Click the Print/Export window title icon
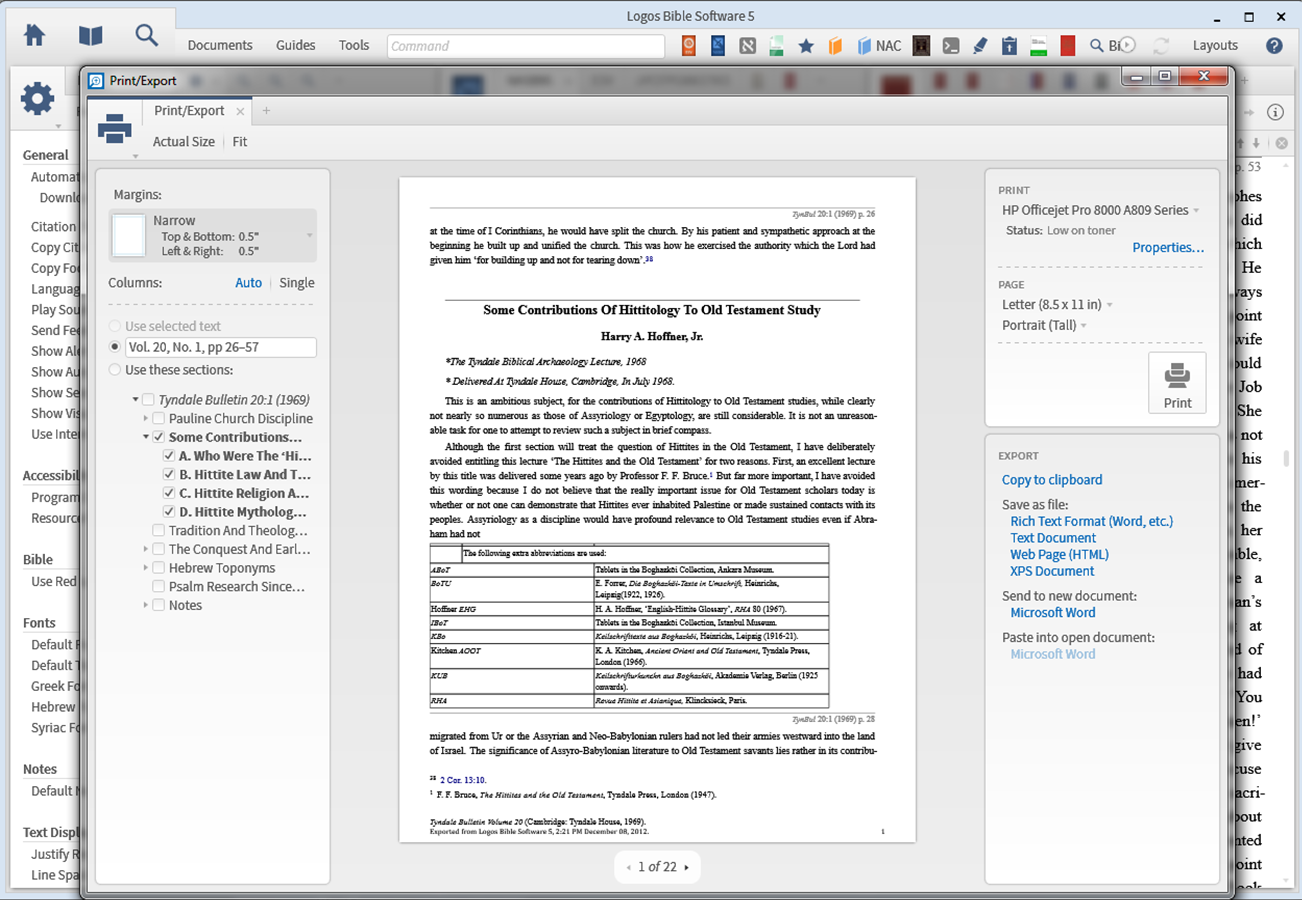Image resolution: width=1302 pixels, height=900 pixels. 96,81
